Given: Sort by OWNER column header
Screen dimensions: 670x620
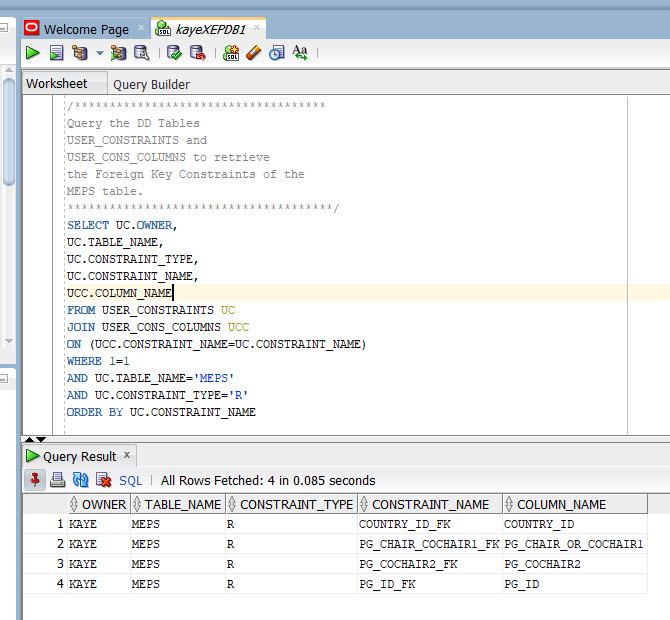Looking at the screenshot, I should pyautogui.click(x=99, y=505).
